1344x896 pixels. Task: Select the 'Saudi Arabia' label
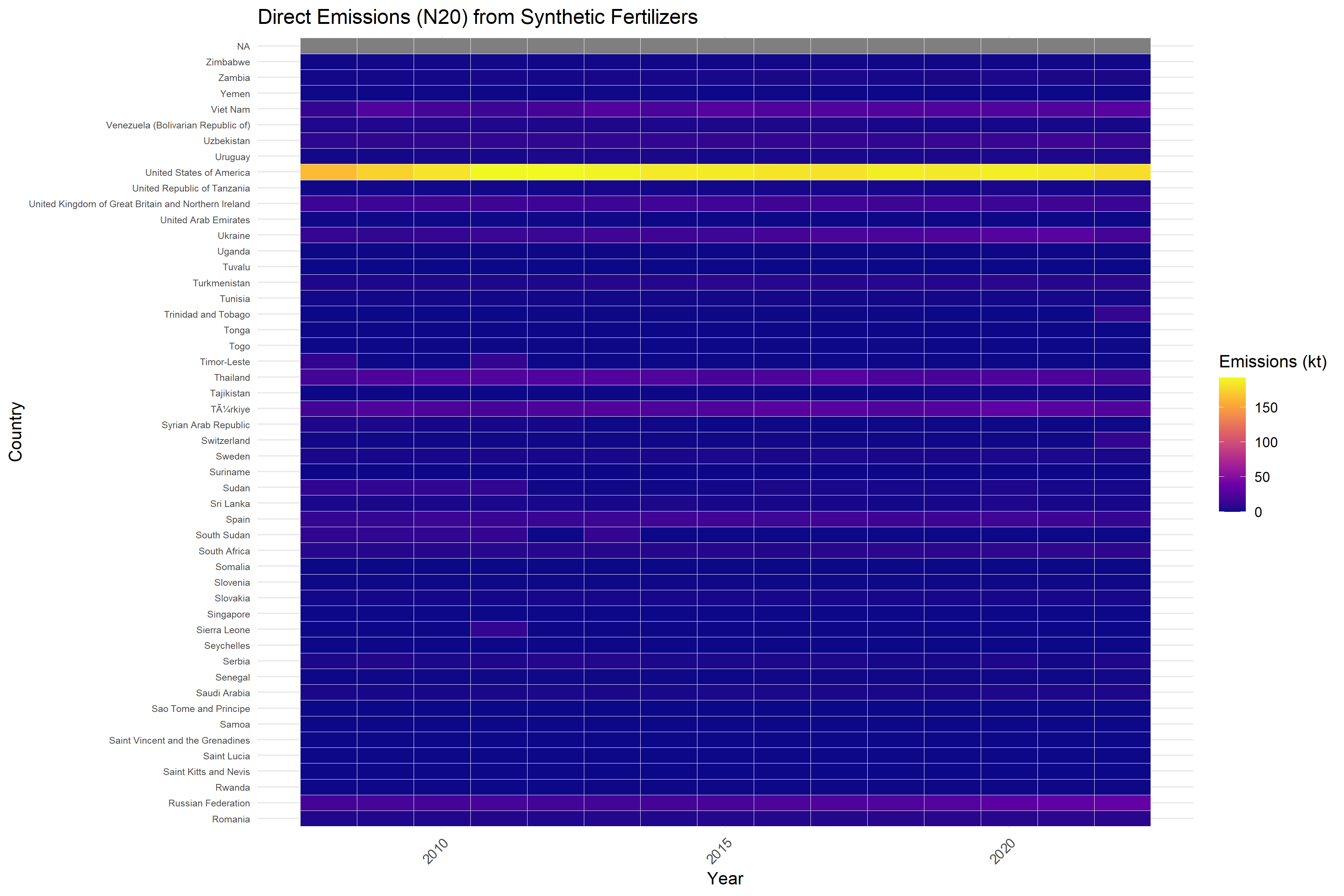(x=223, y=693)
